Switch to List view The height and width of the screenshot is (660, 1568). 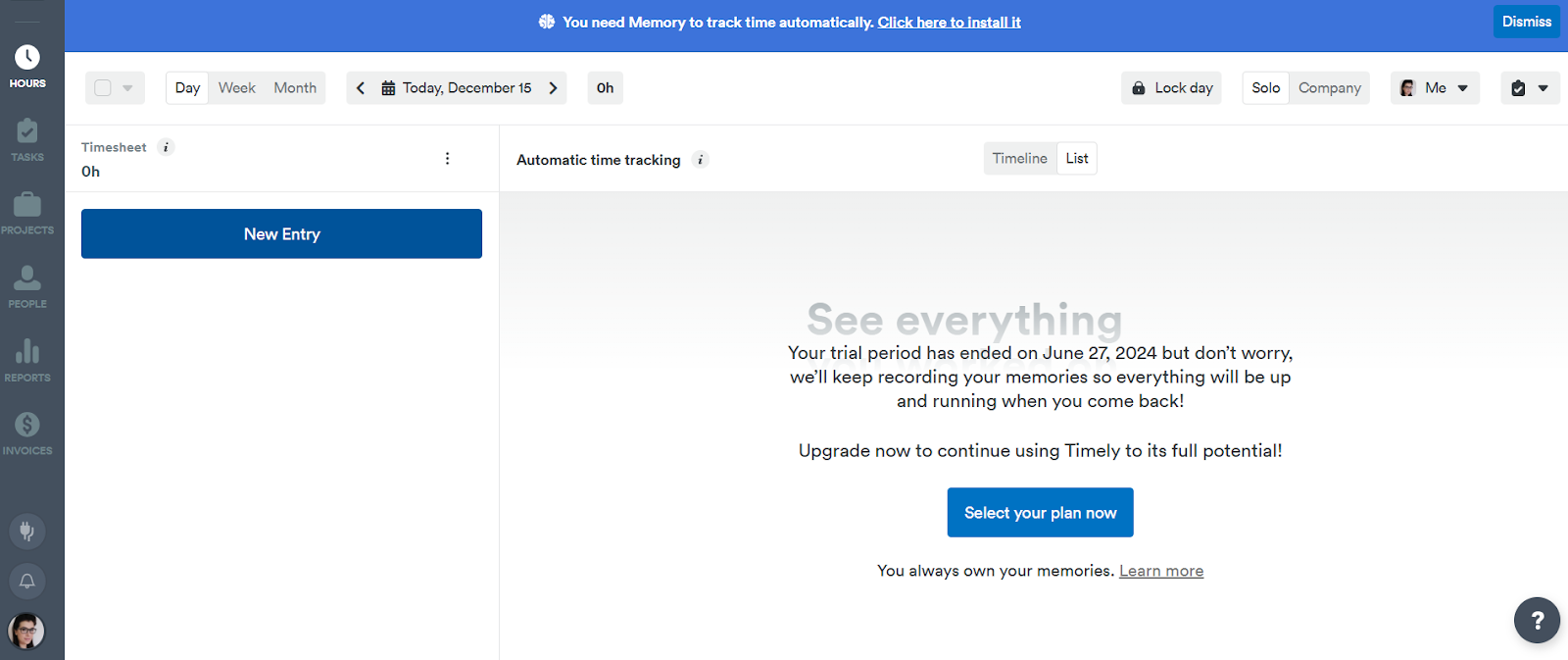(x=1077, y=159)
